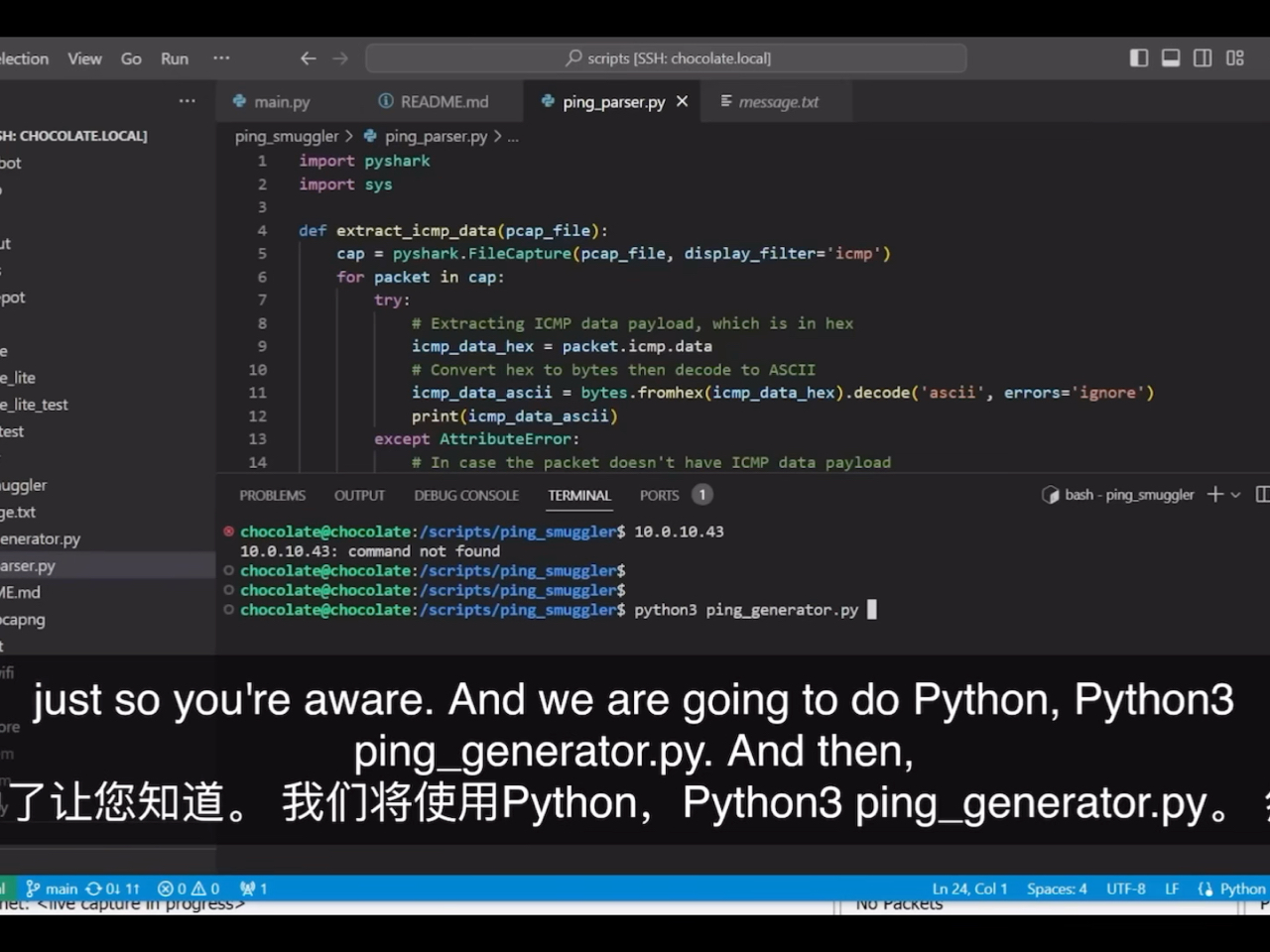Change file encoding via 'UTF-8'
This screenshot has width=1270, height=952.
pyautogui.click(x=1126, y=889)
